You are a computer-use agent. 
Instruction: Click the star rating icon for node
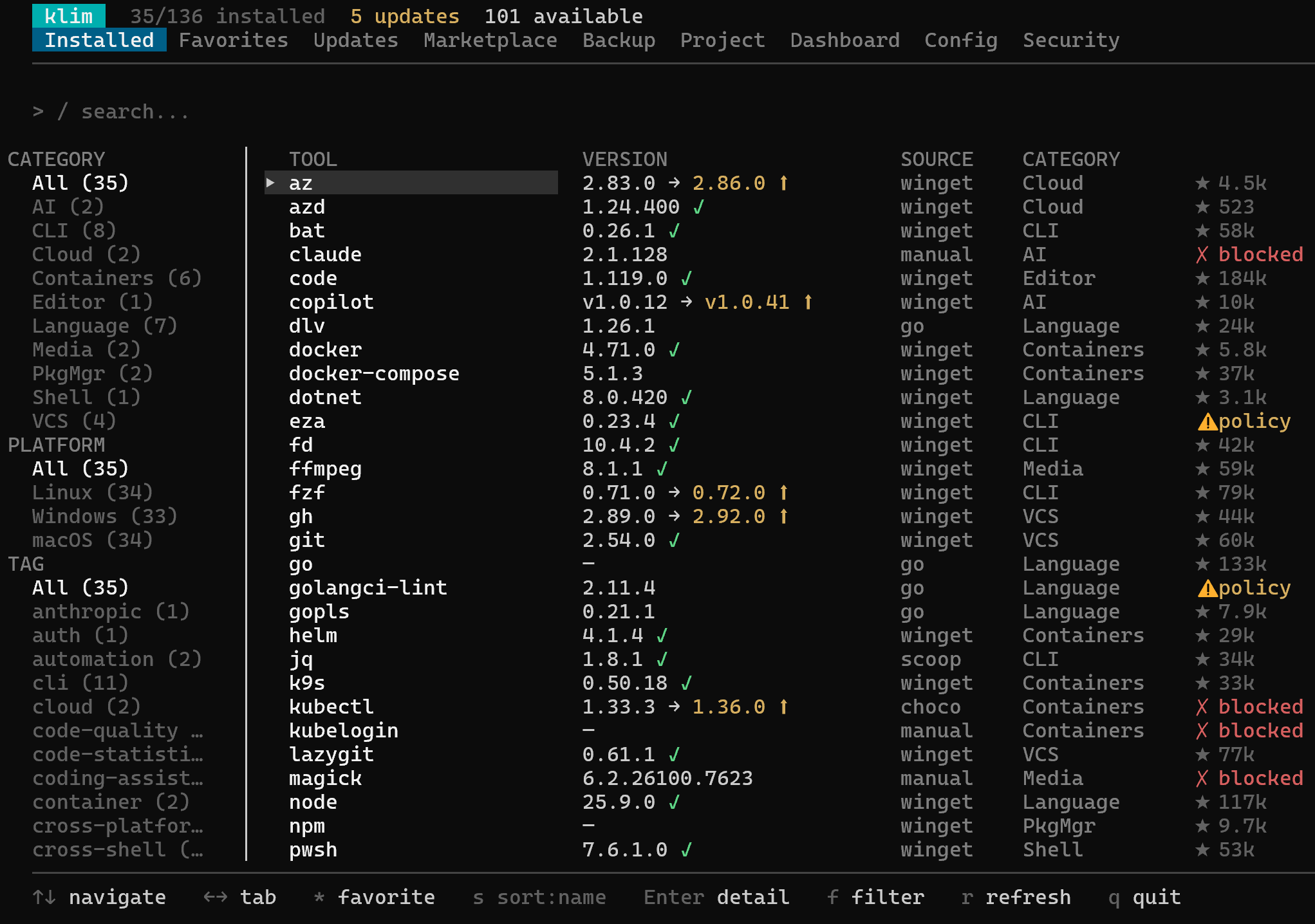(x=1202, y=802)
